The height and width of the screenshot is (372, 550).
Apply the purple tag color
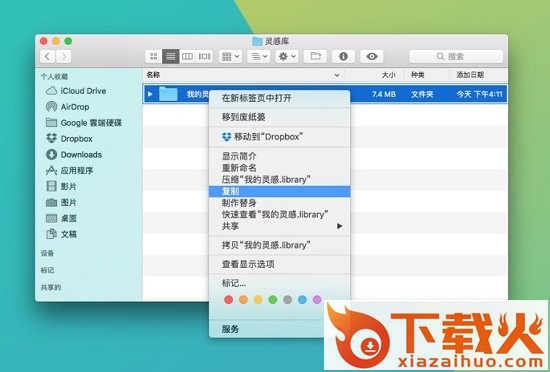(317, 300)
